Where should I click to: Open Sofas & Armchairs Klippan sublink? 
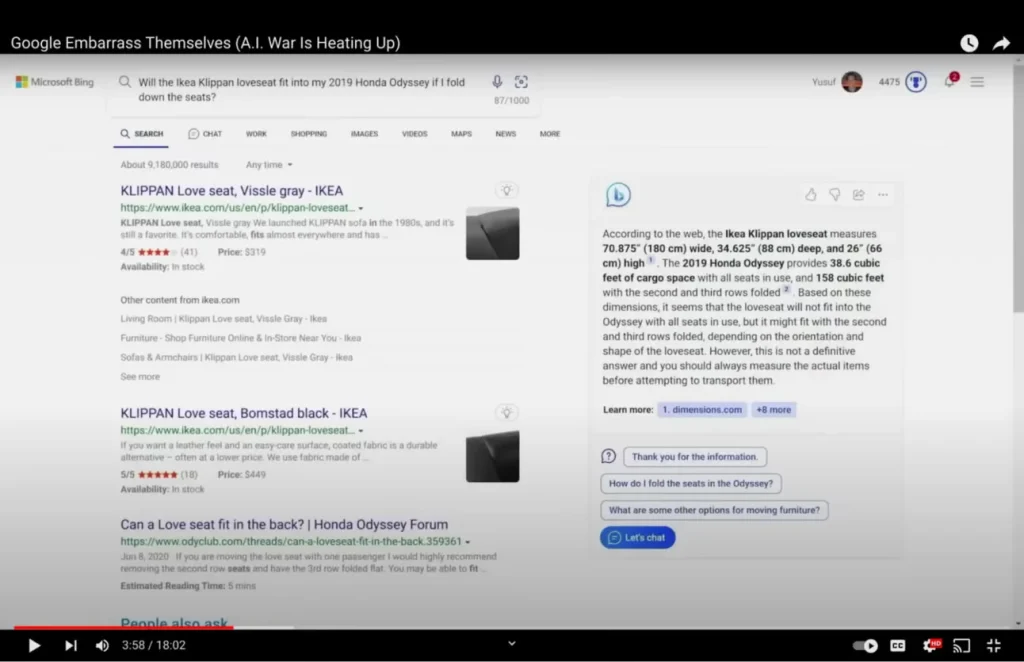pos(236,357)
